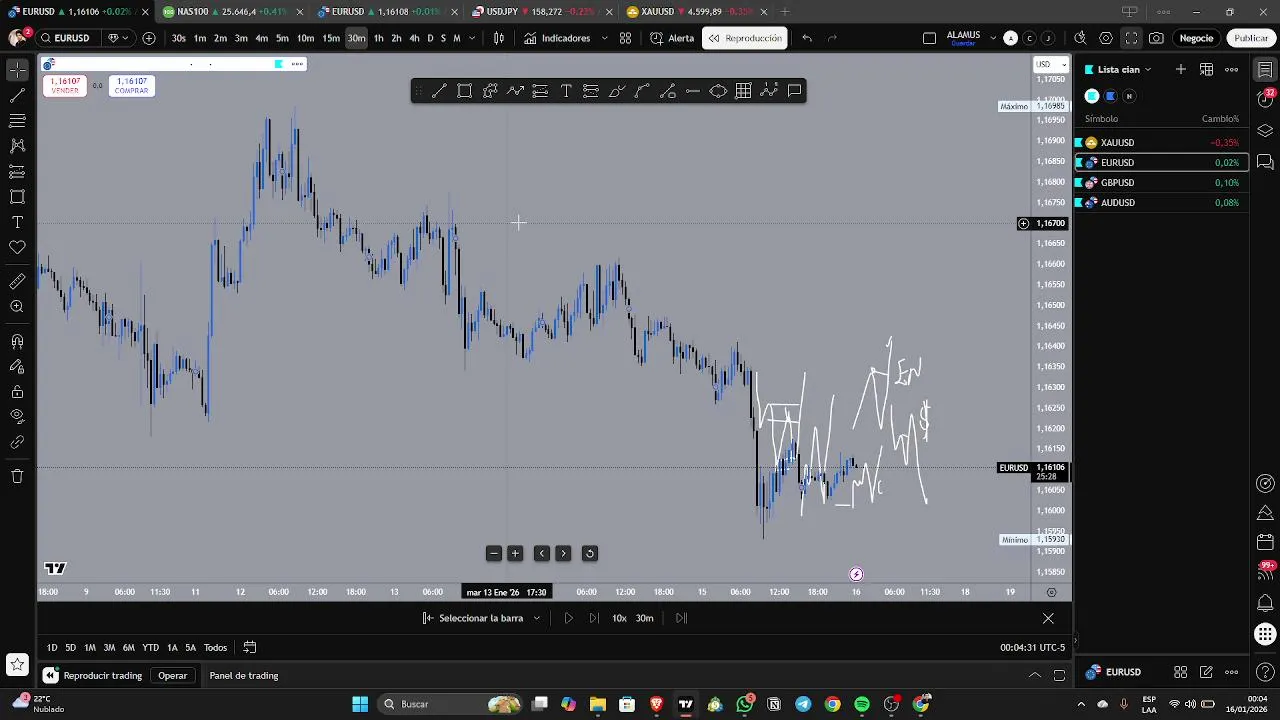1280x720 pixels.
Task: Toggle the blue flag filter circle
Action: coord(1110,96)
